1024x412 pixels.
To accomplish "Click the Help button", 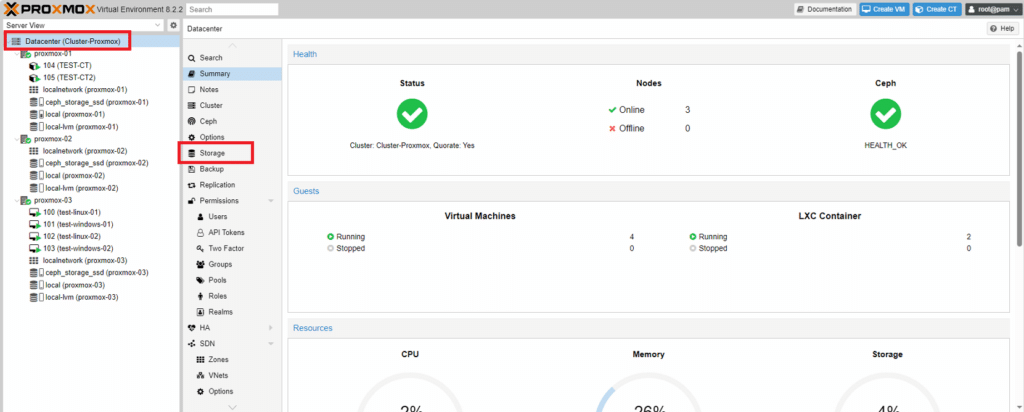I will point(1002,29).
